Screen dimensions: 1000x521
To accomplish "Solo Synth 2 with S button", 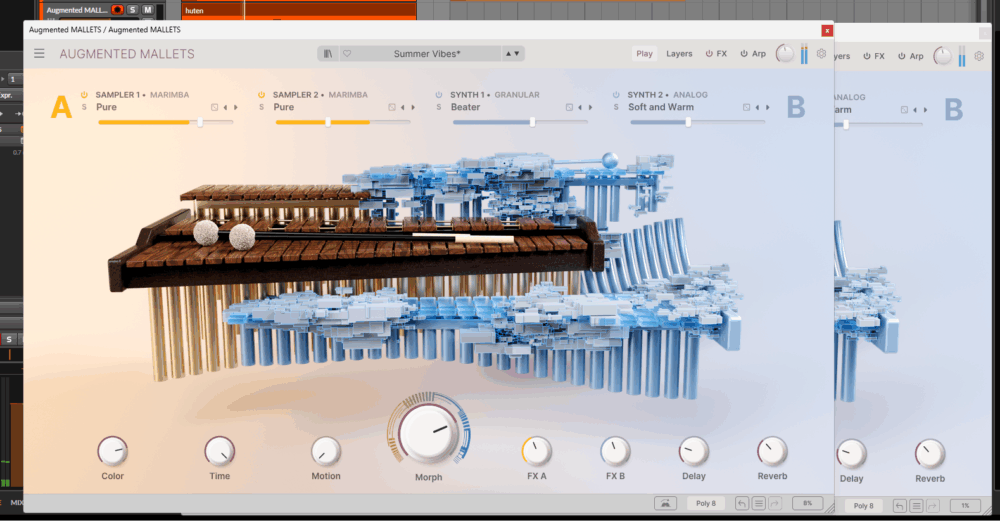I will point(616,107).
